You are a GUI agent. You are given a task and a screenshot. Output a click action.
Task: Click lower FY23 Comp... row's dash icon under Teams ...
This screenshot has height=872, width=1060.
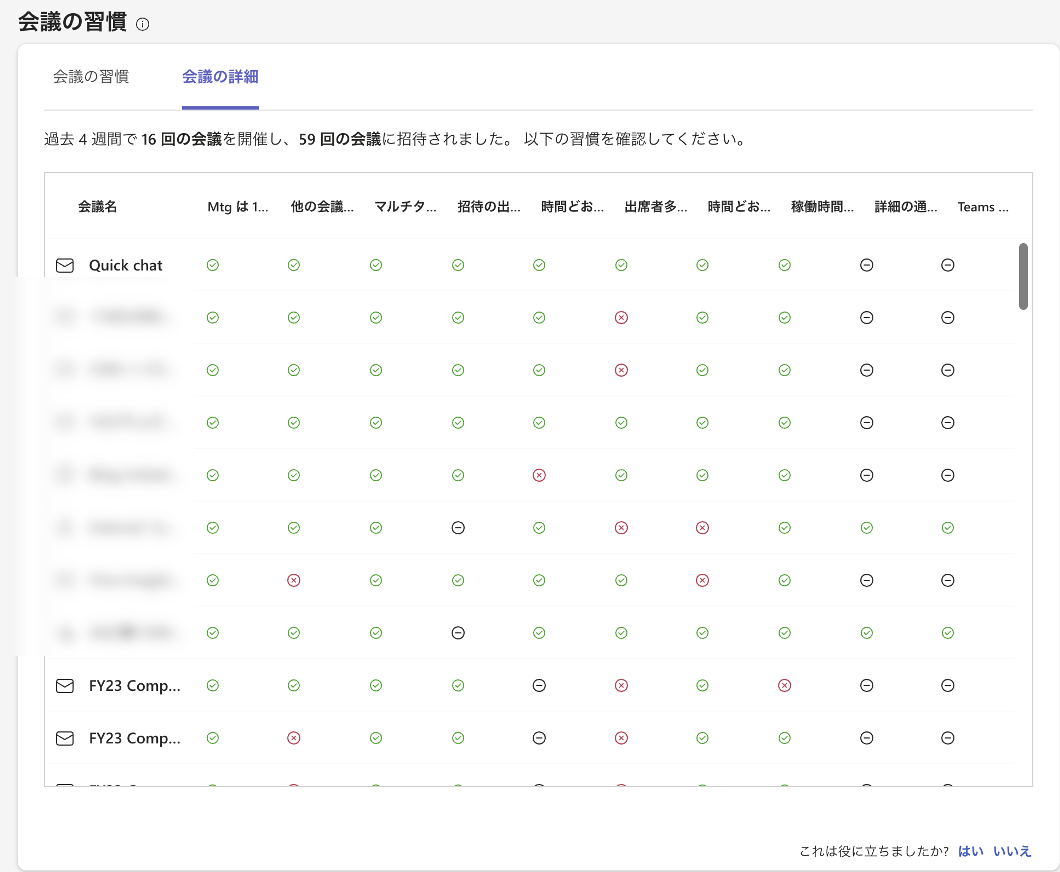click(x=948, y=738)
